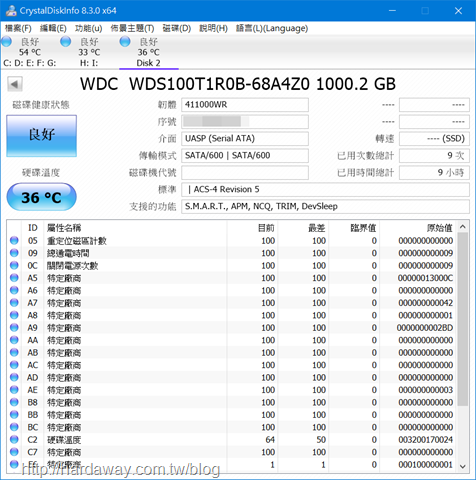This screenshot has height=480, width=476.
Task: Select the 硬碟溫度 attribute name in row C2
Action: pos(64,440)
